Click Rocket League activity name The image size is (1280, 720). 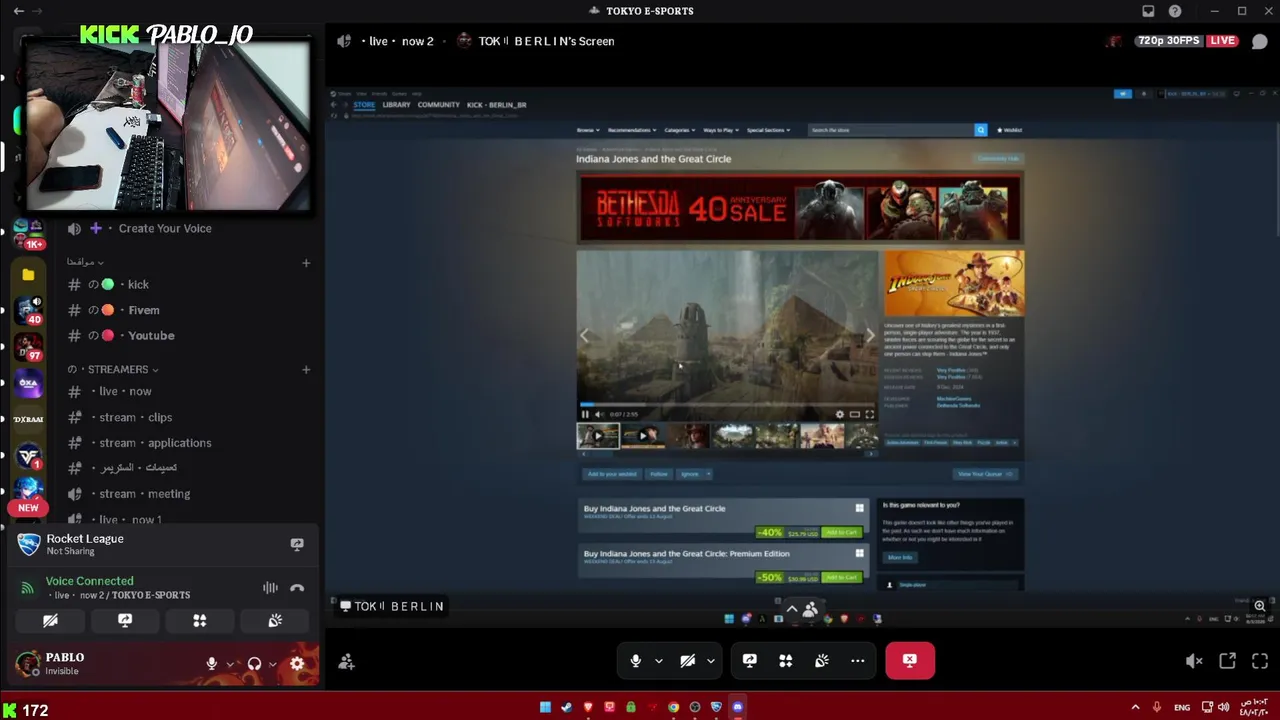tap(85, 539)
